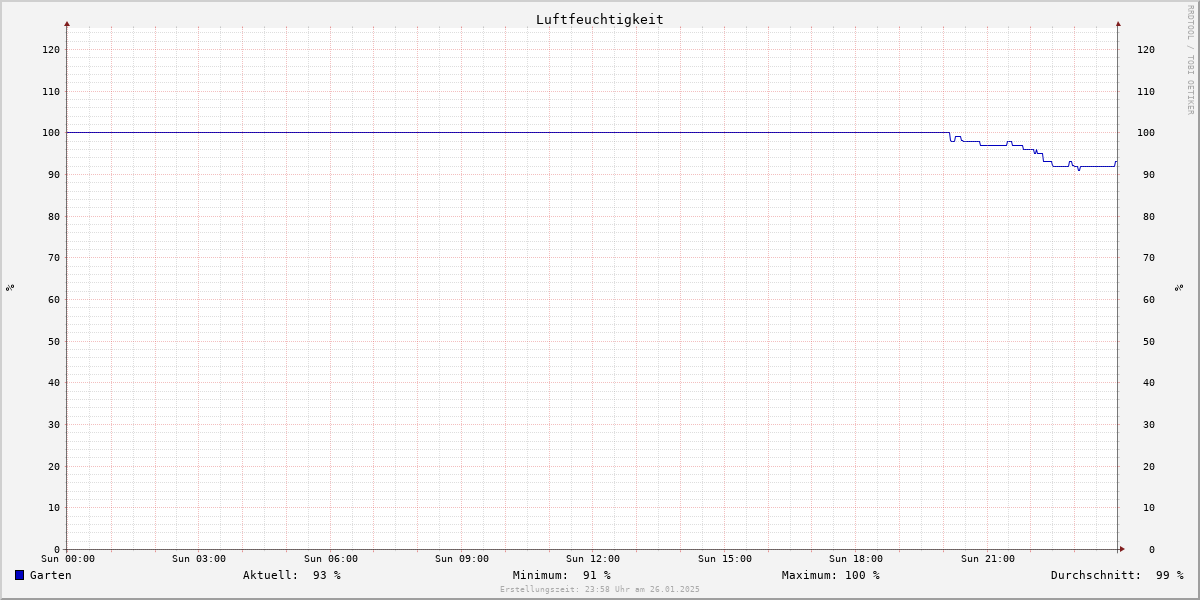The image size is (1200, 600).
Task: Click the 0 label on the right axis
Action: [1152, 550]
